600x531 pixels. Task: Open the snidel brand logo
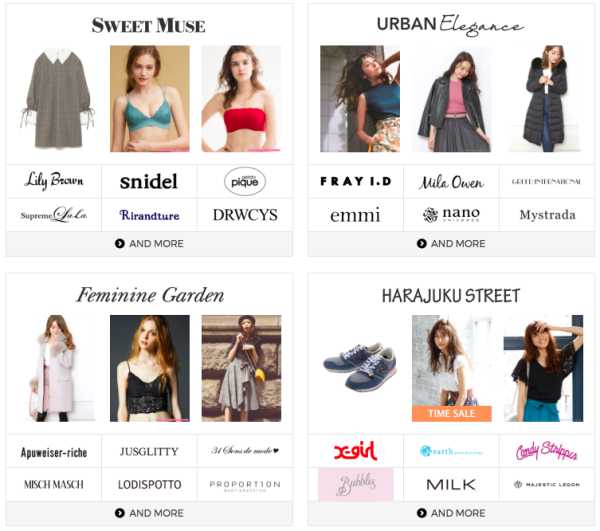pyautogui.click(x=149, y=181)
